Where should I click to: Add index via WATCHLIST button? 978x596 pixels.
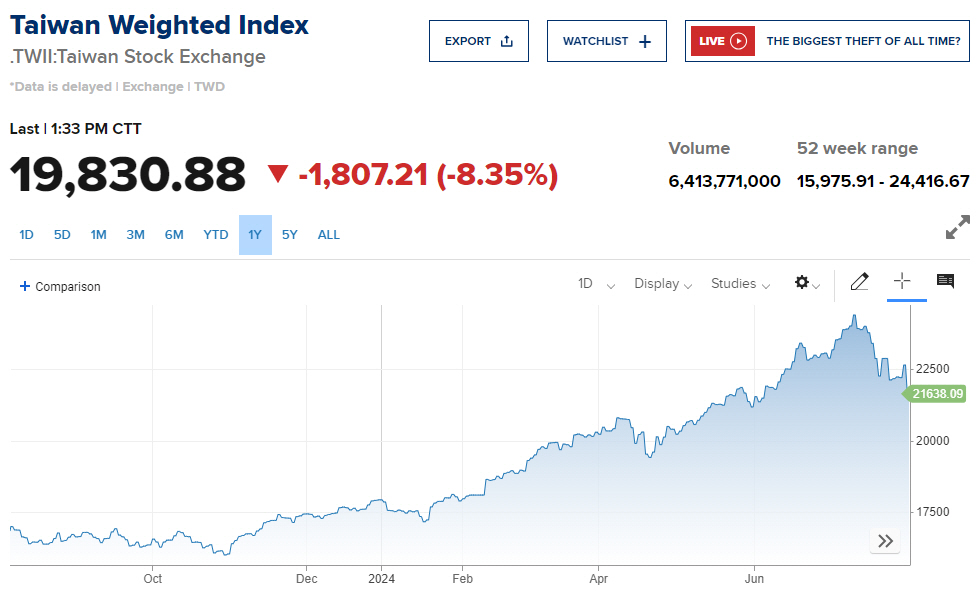(x=606, y=41)
